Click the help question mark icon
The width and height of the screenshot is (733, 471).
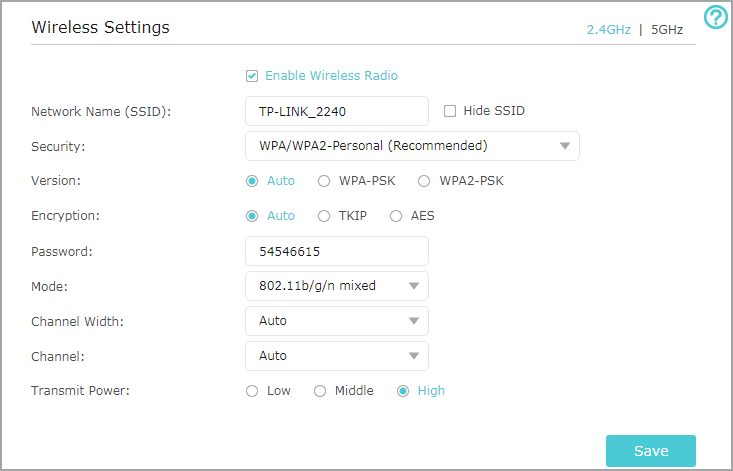(716, 17)
